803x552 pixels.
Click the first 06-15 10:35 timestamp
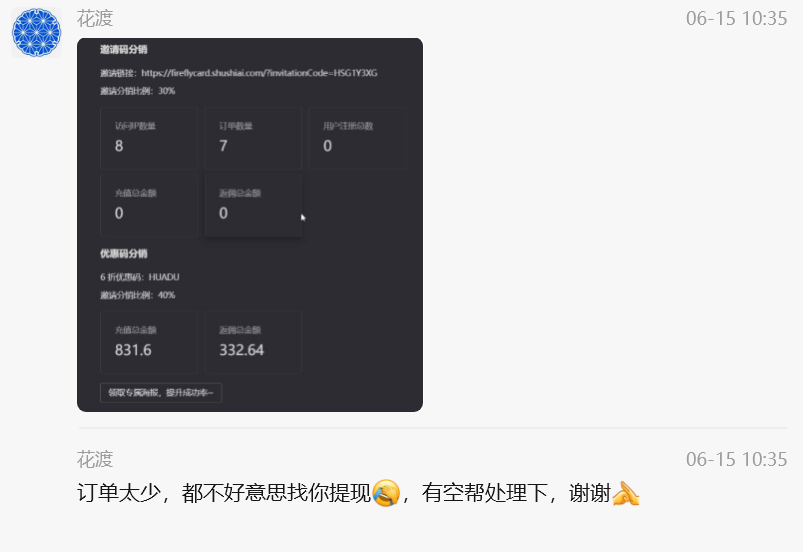736,19
